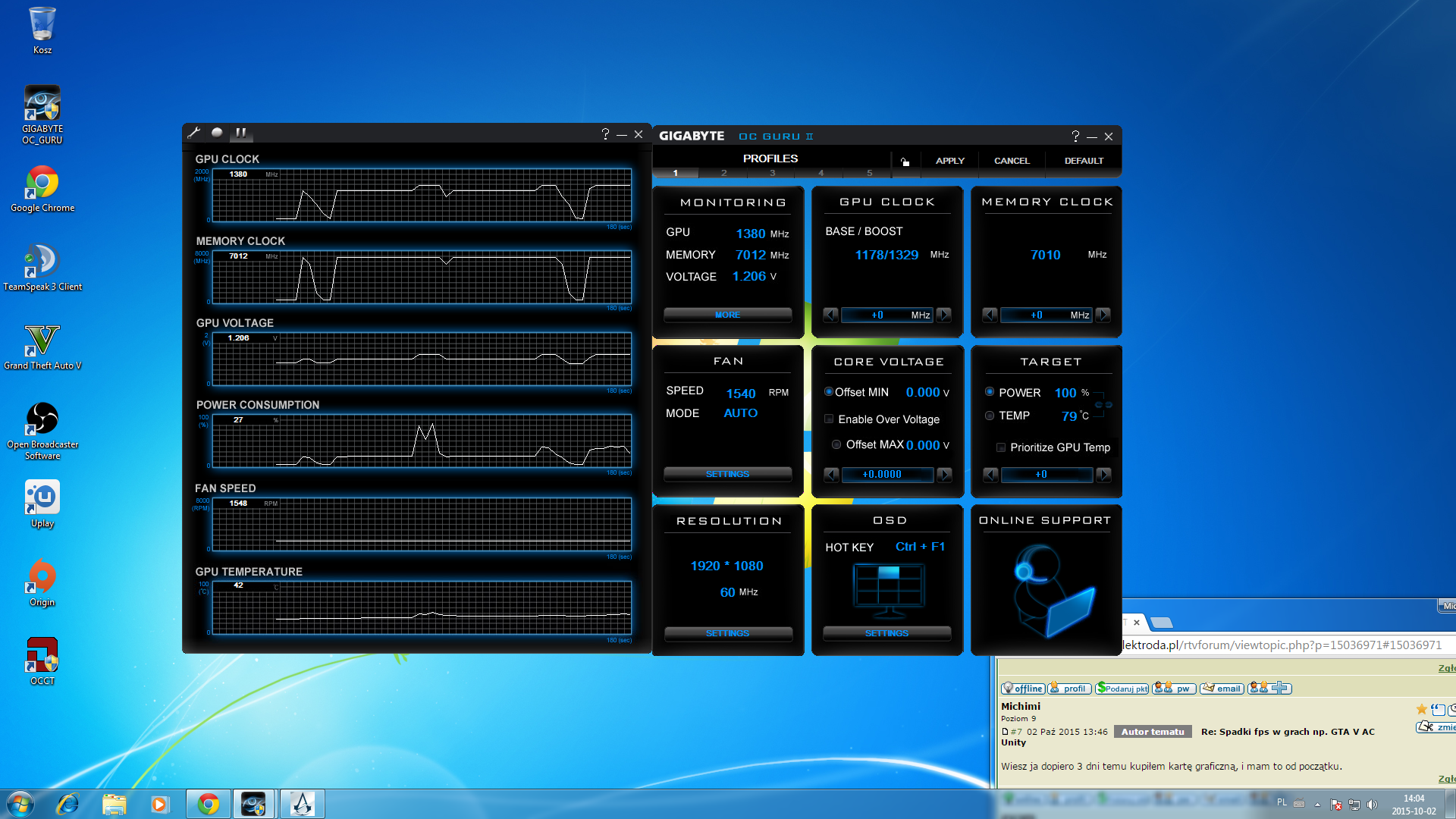This screenshot has width=1456, height=819.
Task: Open the Kosz recycle bin
Action: coord(42,30)
